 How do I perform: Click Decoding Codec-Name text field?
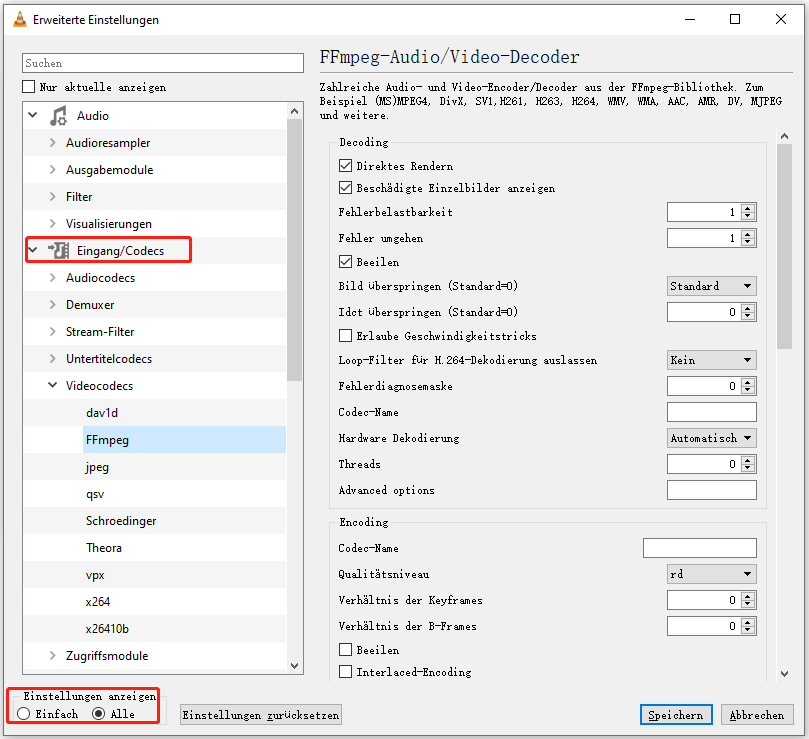tap(711, 412)
